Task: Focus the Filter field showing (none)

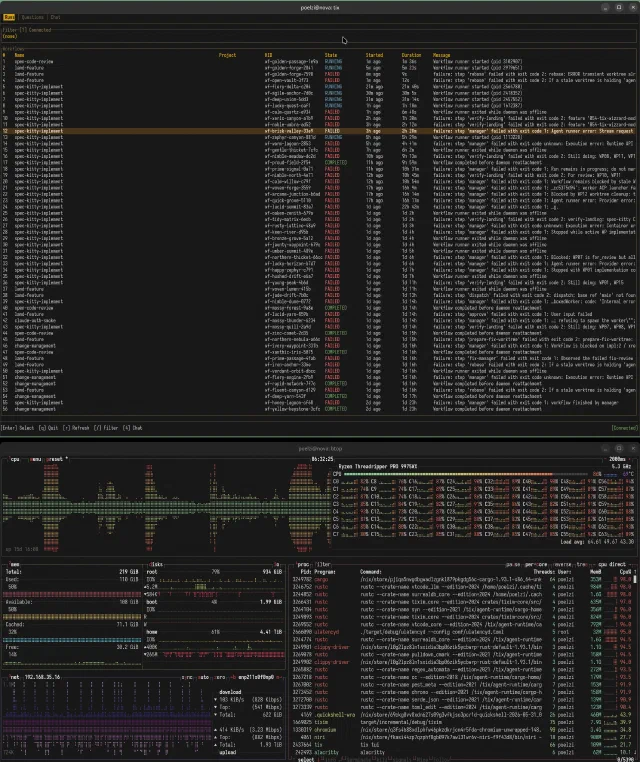Action: coord(319,36)
